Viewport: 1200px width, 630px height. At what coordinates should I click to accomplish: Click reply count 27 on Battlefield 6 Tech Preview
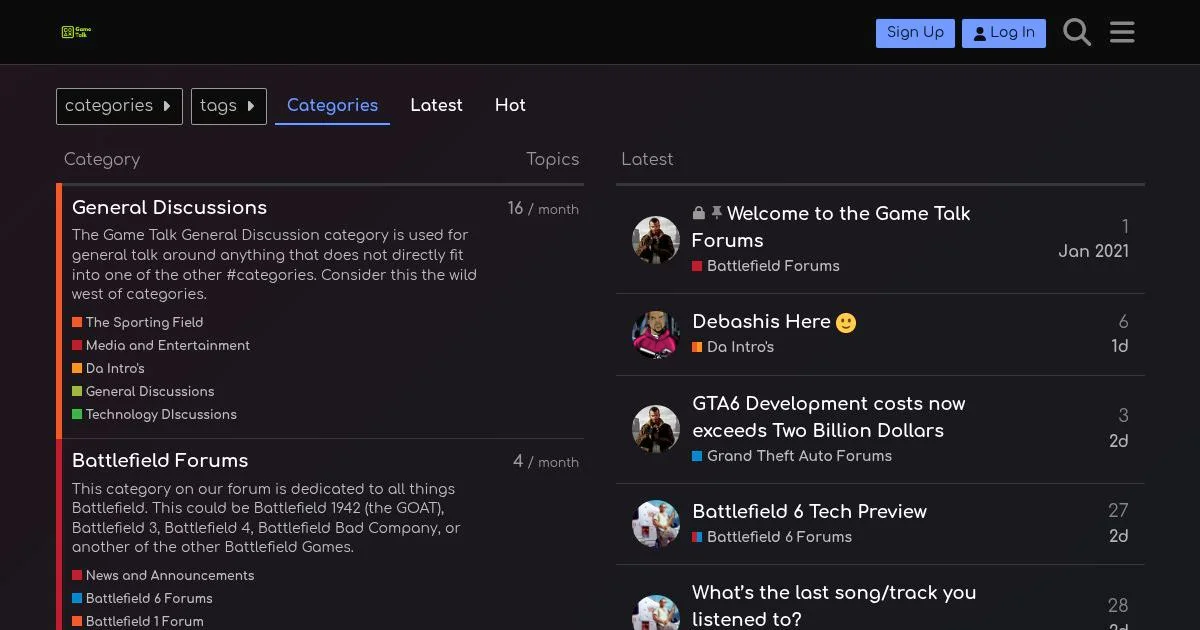(x=1118, y=511)
